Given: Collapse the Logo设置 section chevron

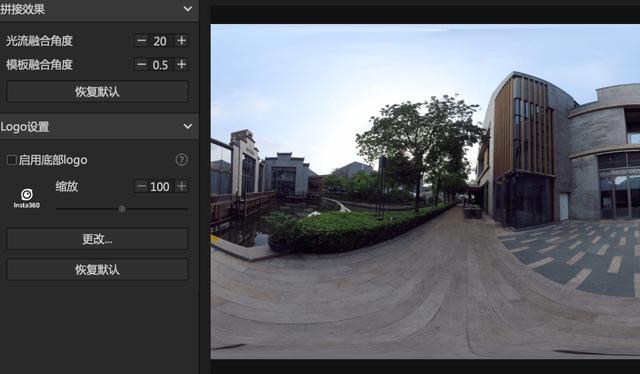Looking at the screenshot, I should coord(188,127).
